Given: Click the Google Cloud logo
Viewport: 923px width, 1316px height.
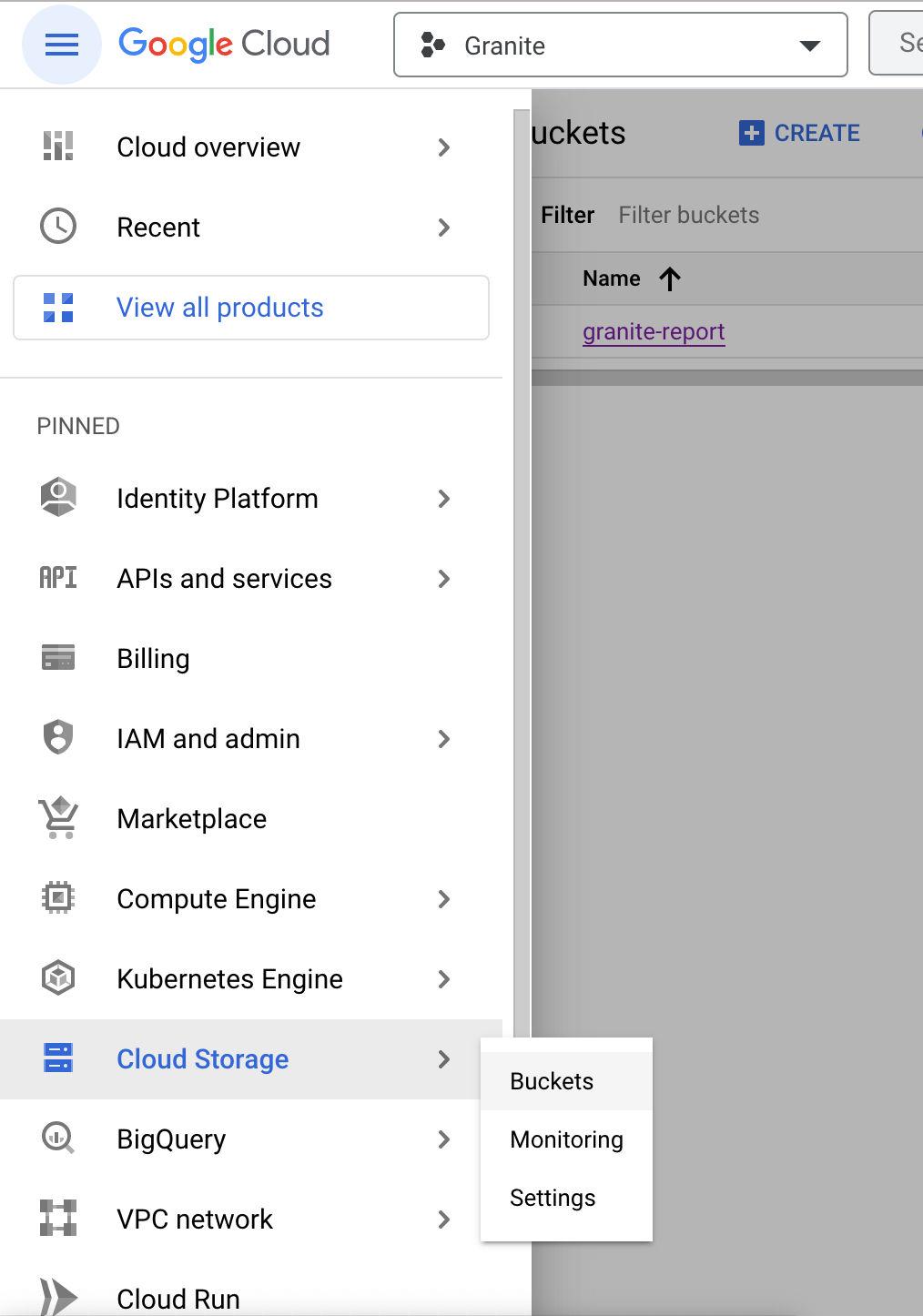Looking at the screenshot, I should click(224, 44).
